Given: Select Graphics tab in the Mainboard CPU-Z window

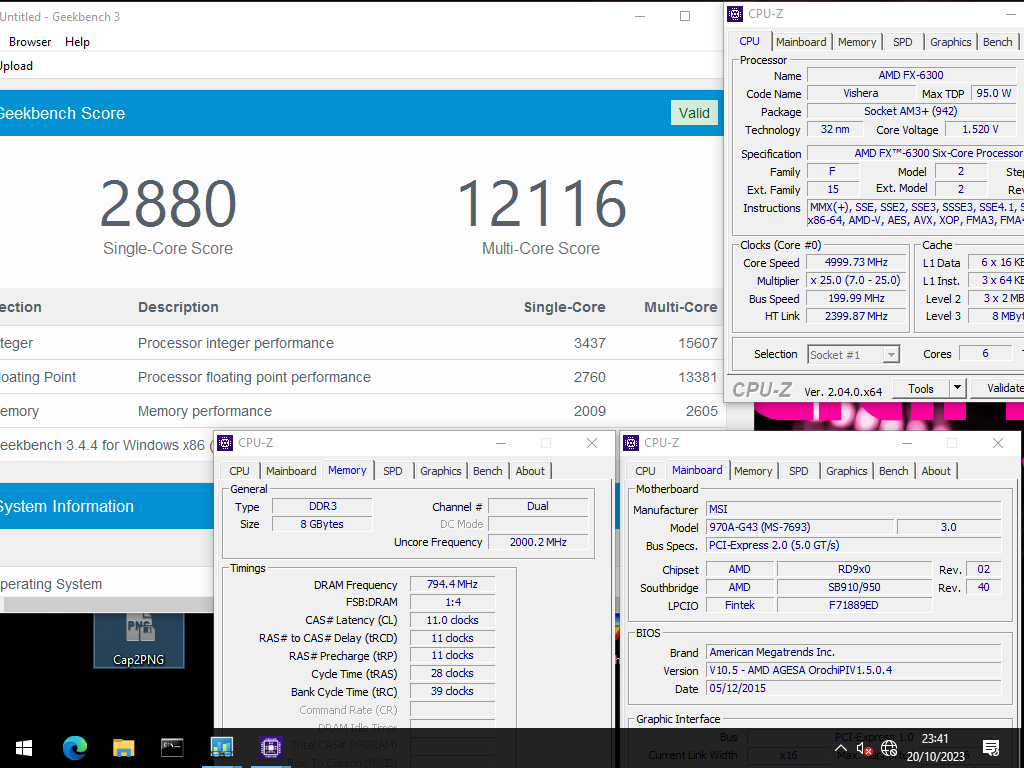Looking at the screenshot, I should point(846,471).
